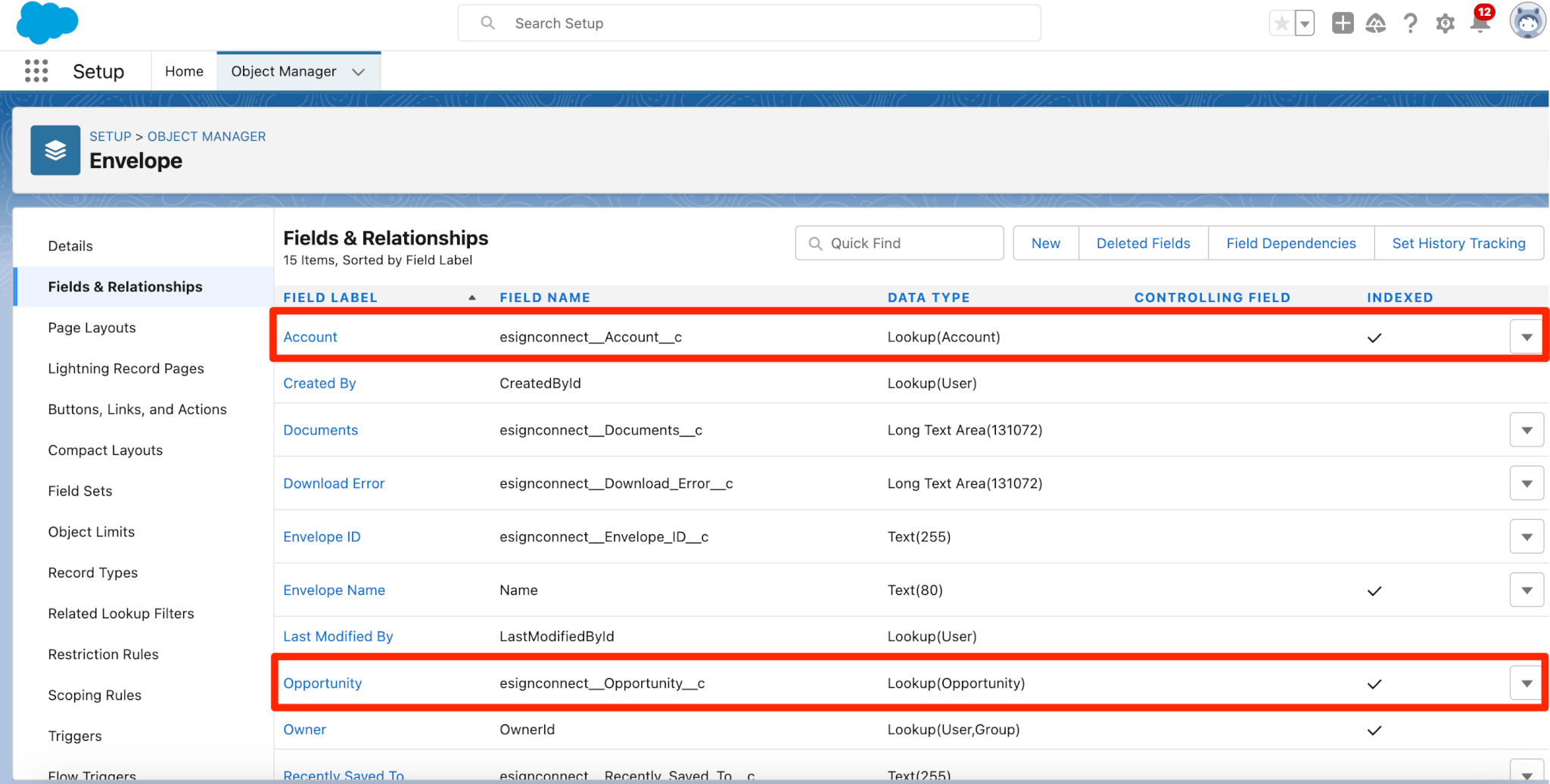
Task: Open Deleted Fields
Action: (x=1144, y=243)
